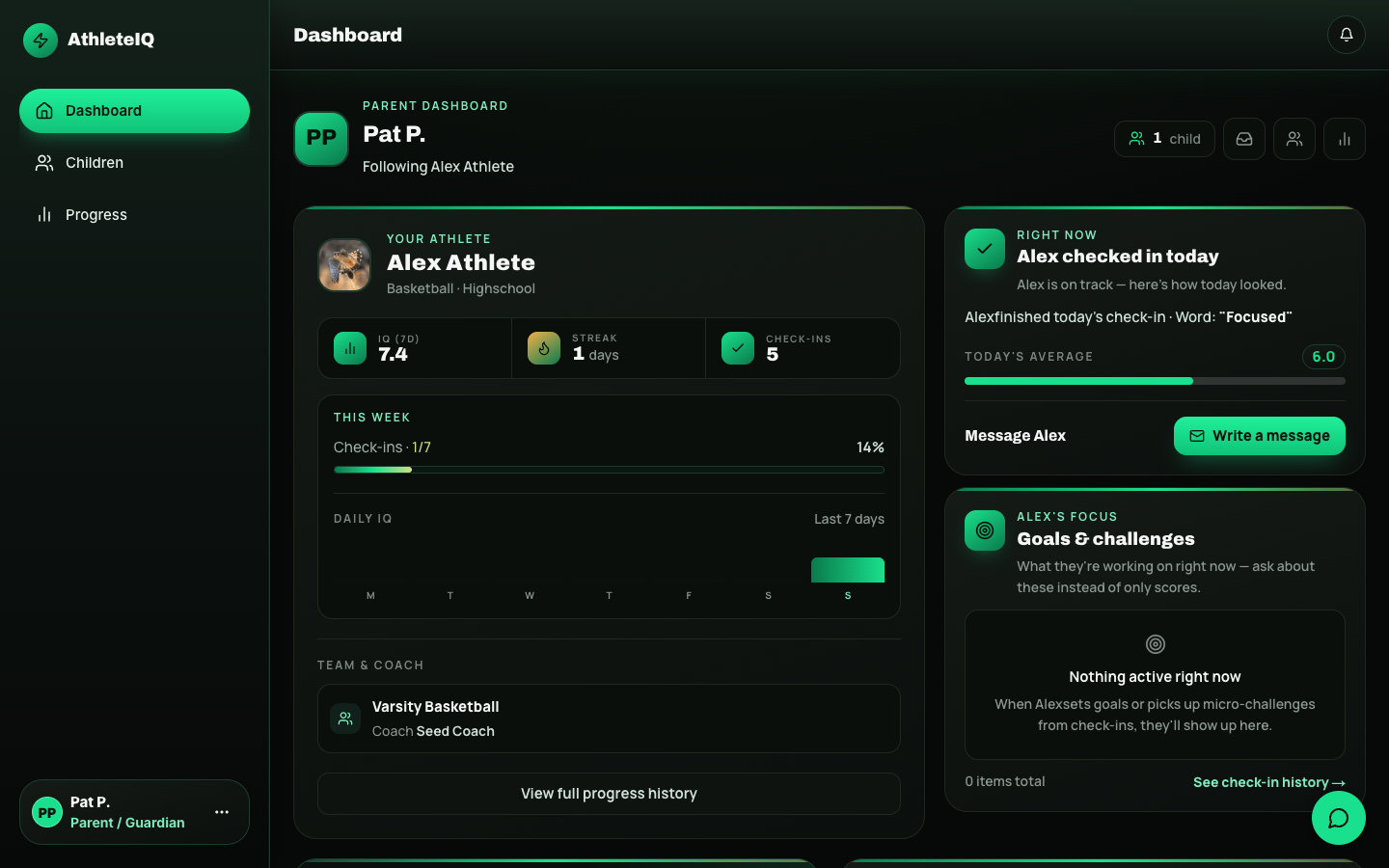Open the inbox icon button
This screenshot has height=868, width=1389.
pyautogui.click(x=1244, y=139)
